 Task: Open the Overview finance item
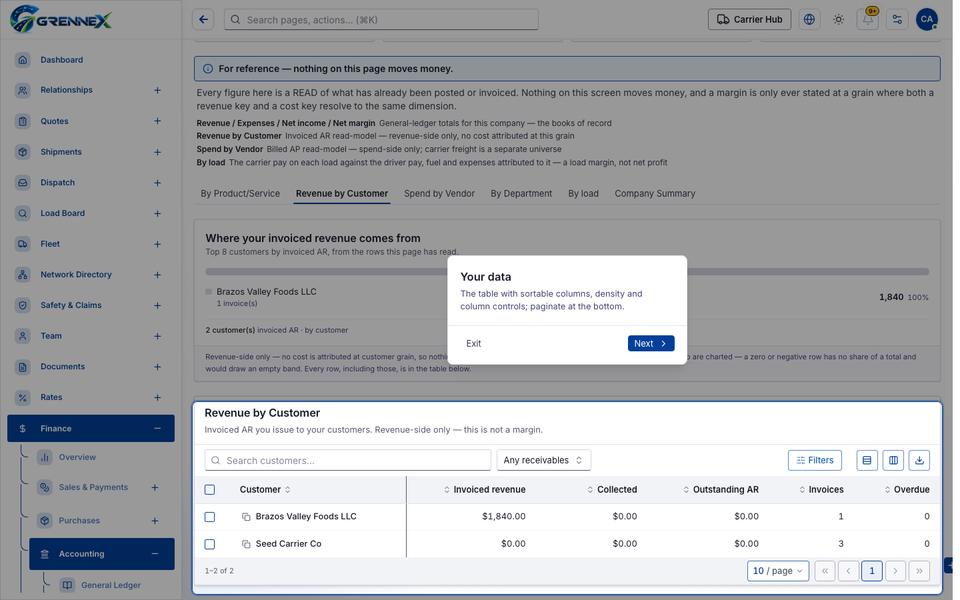pyautogui.click(x=77, y=457)
